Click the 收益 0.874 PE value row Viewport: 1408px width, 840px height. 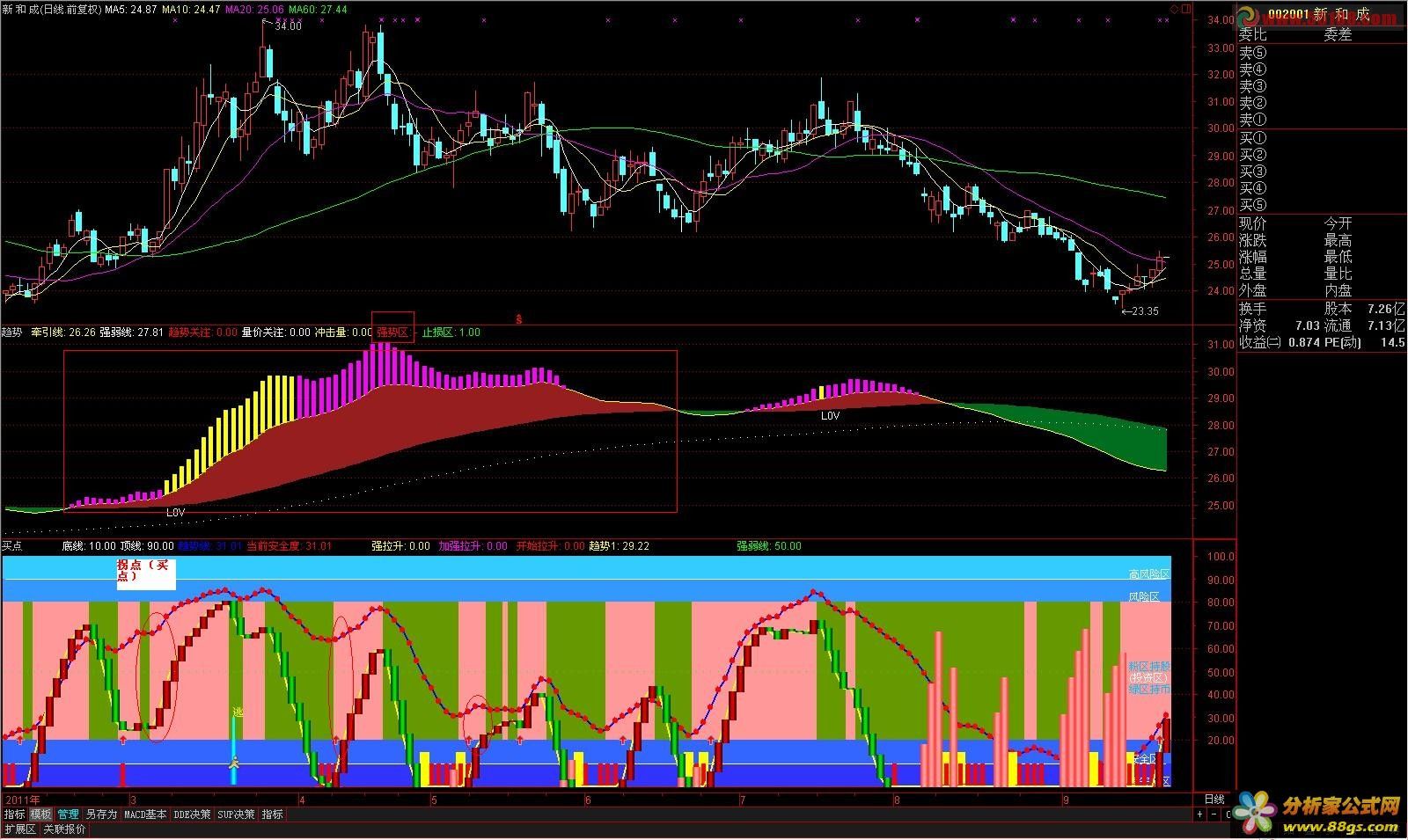pos(1322,342)
